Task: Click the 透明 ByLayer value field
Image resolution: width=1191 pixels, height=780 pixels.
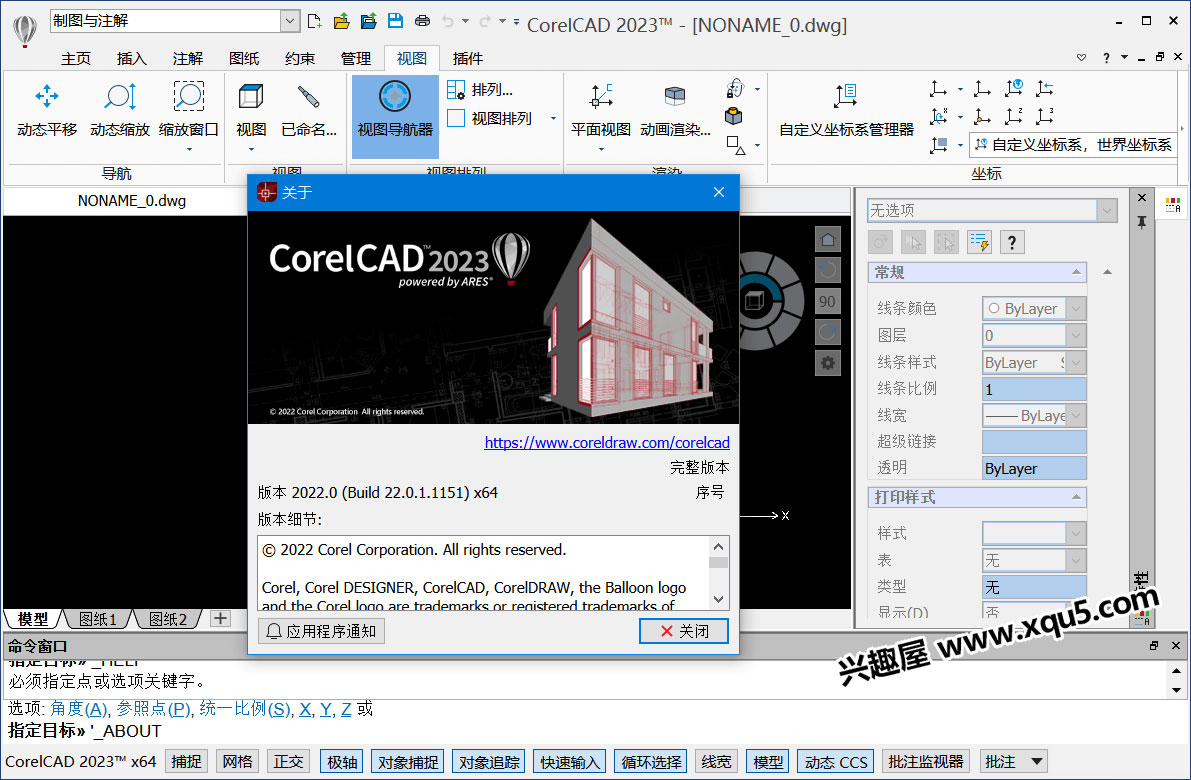Action: click(1034, 469)
